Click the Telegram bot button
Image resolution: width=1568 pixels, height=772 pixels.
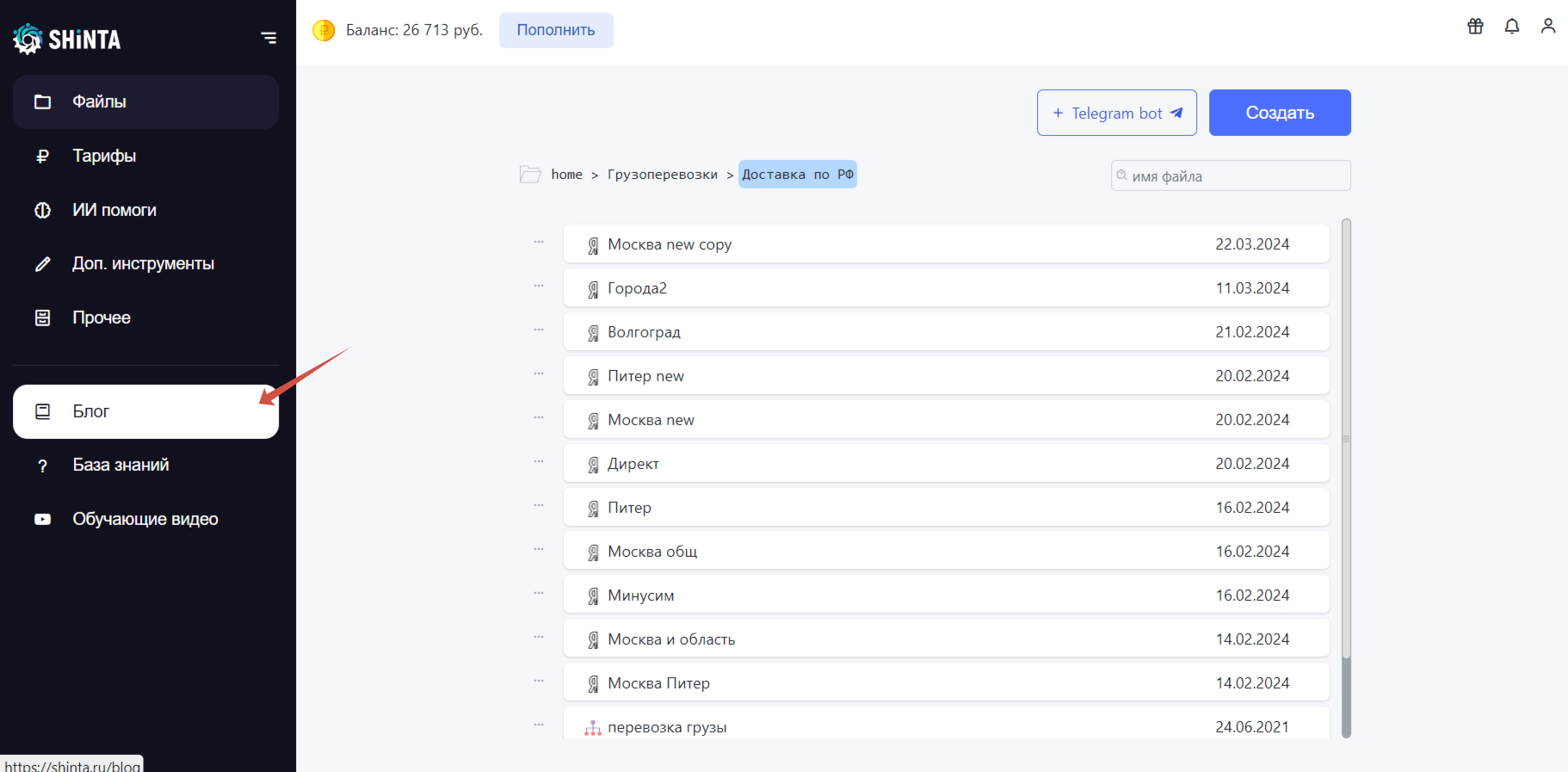pyautogui.click(x=1117, y=113)
